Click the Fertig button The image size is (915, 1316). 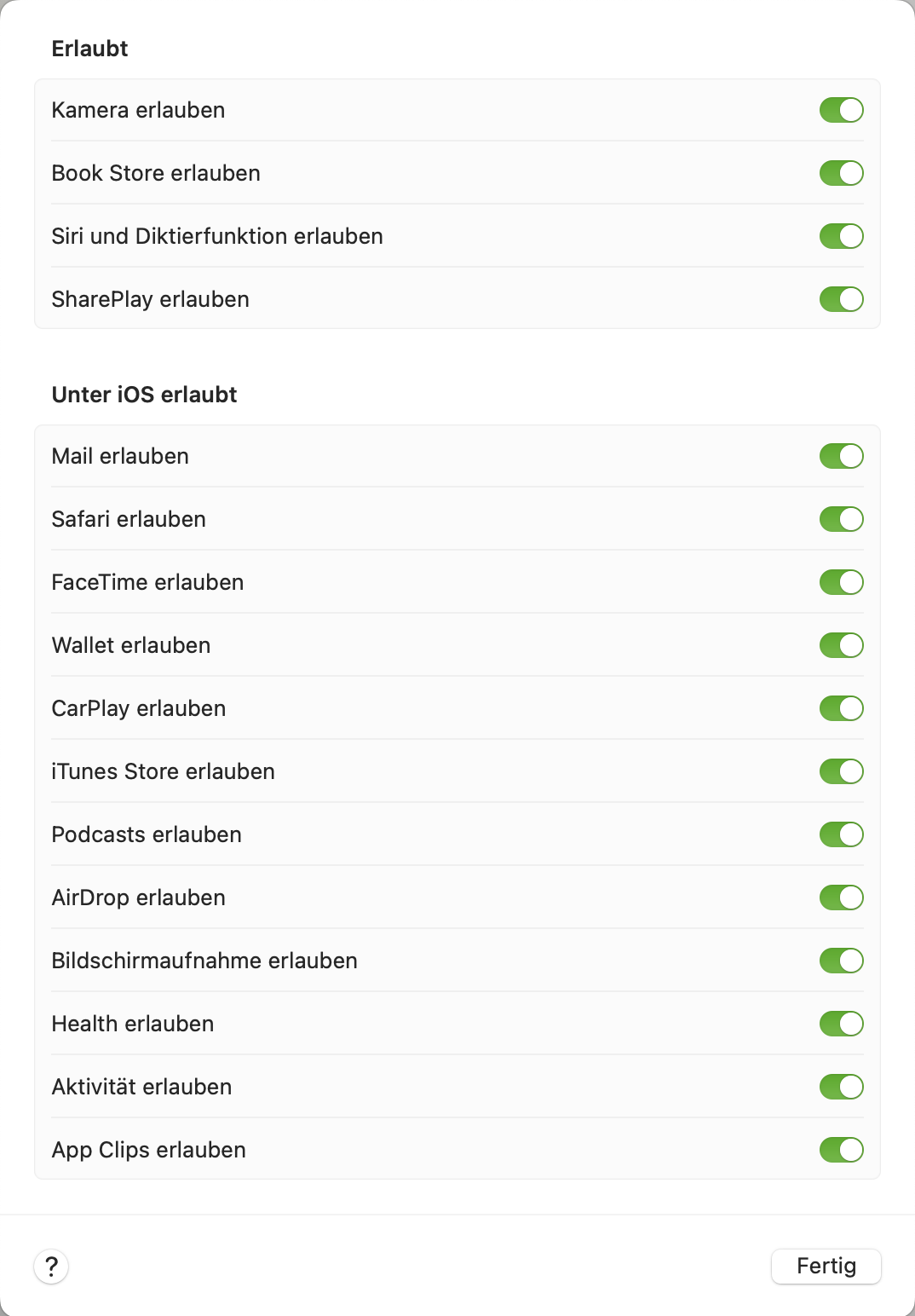coord(826,1266)
